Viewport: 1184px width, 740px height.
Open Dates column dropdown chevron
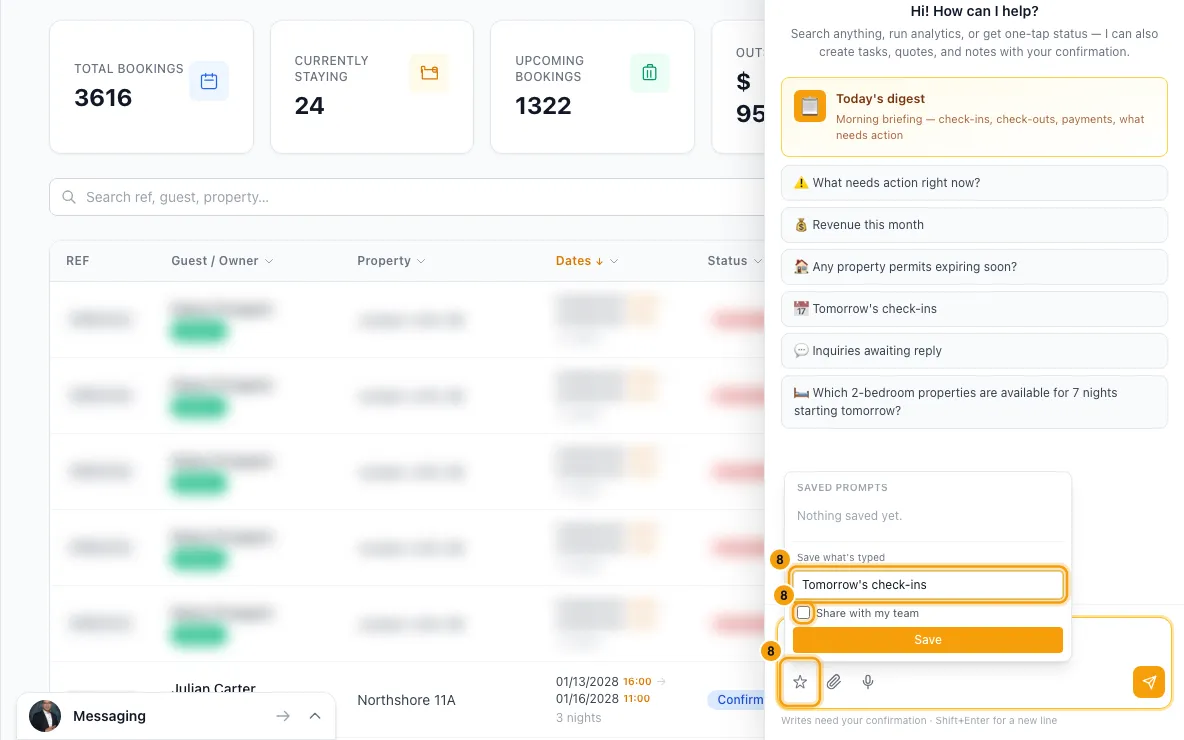[614, 261]
